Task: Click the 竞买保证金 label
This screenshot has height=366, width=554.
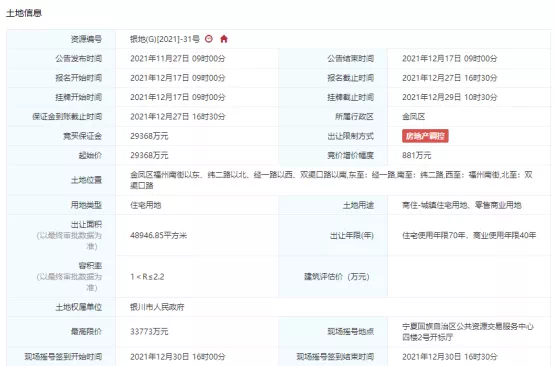Action: [x=82, y=136]
